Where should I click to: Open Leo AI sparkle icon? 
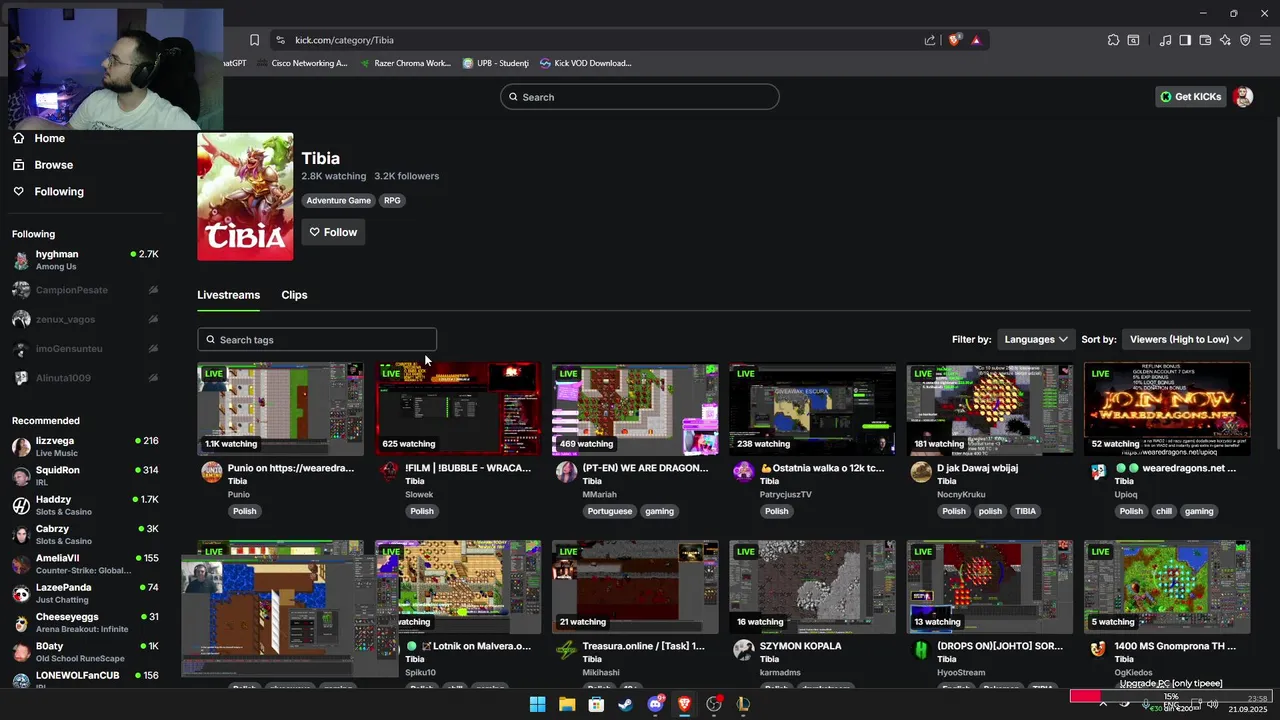[1225, 40]
